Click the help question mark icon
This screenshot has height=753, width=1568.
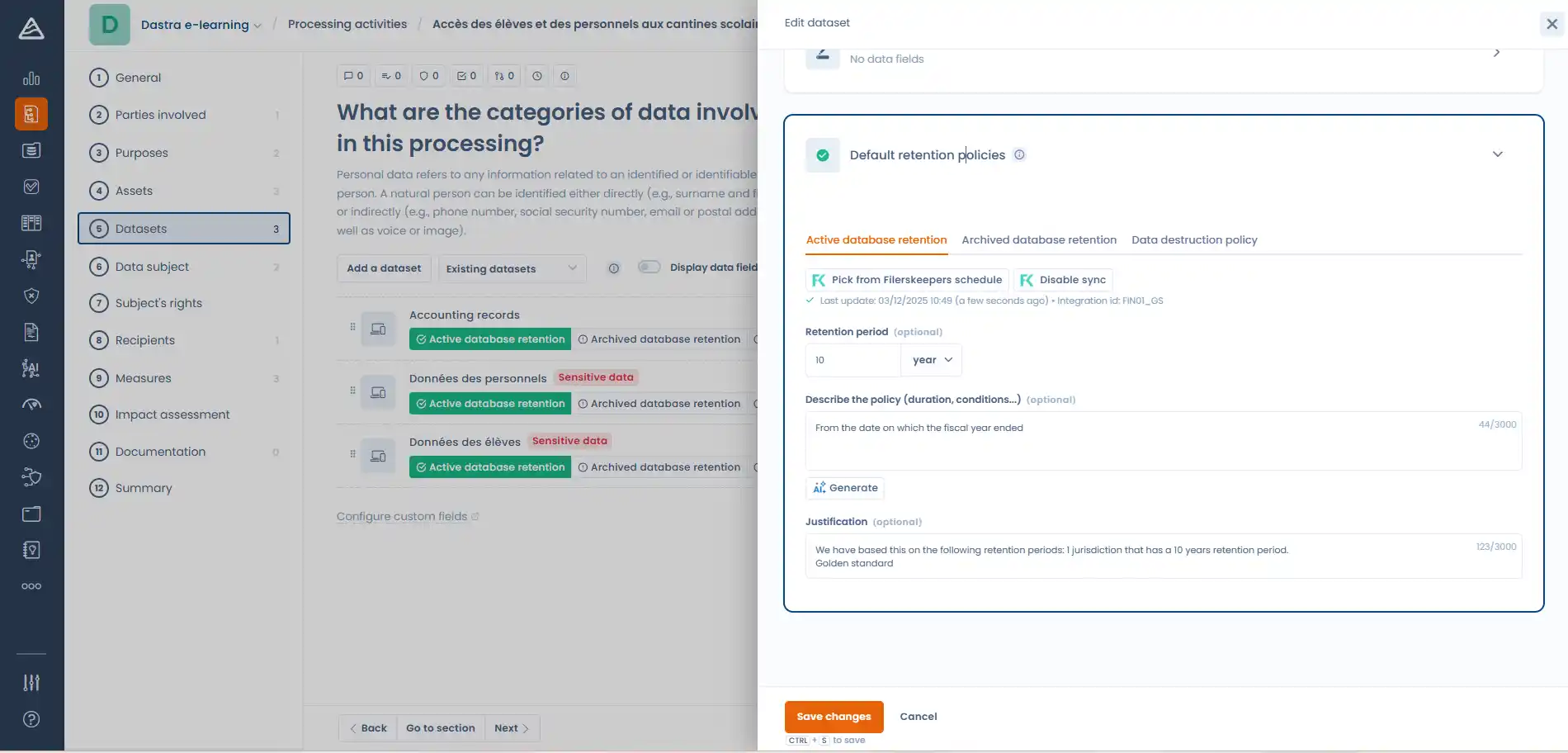tap(31, 719)
